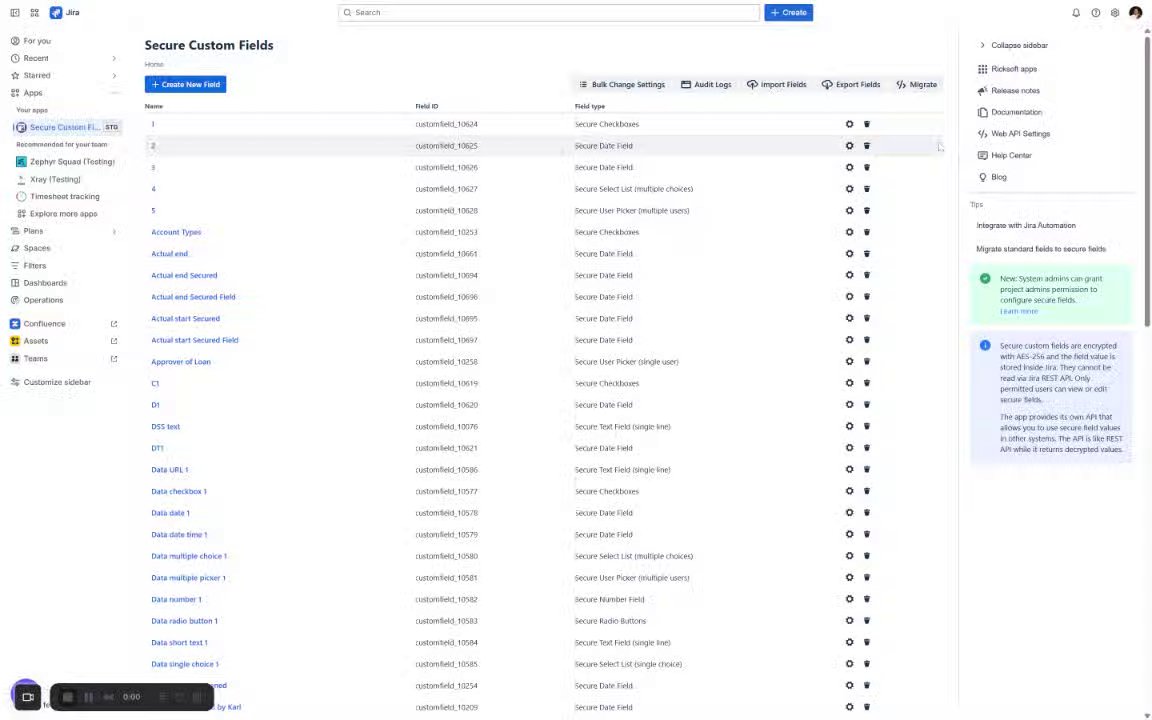1152x720 pixels.
Task: Click Export Fields
Action: (851, 84)
